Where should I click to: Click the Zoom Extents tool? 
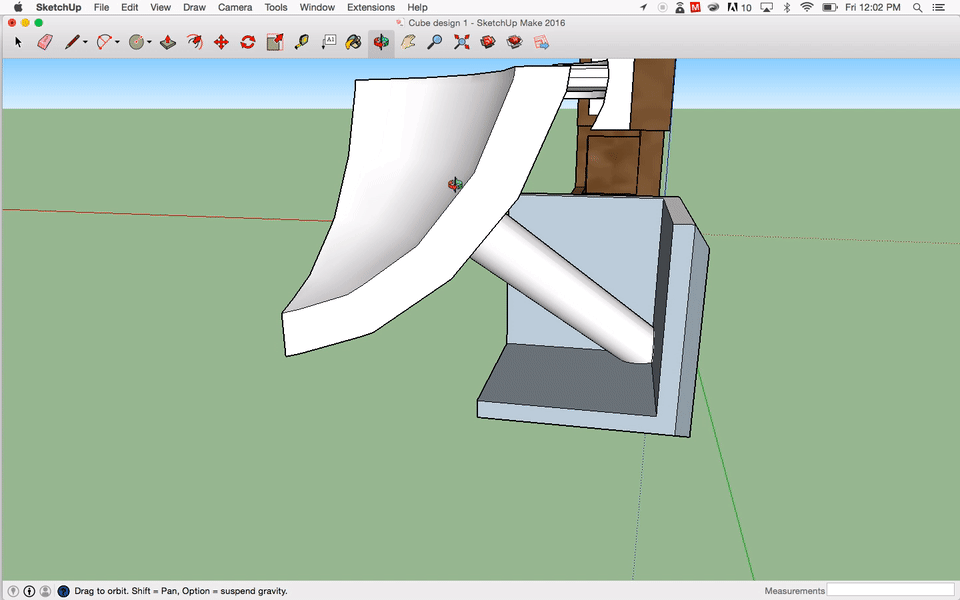(x=461, y=42)
